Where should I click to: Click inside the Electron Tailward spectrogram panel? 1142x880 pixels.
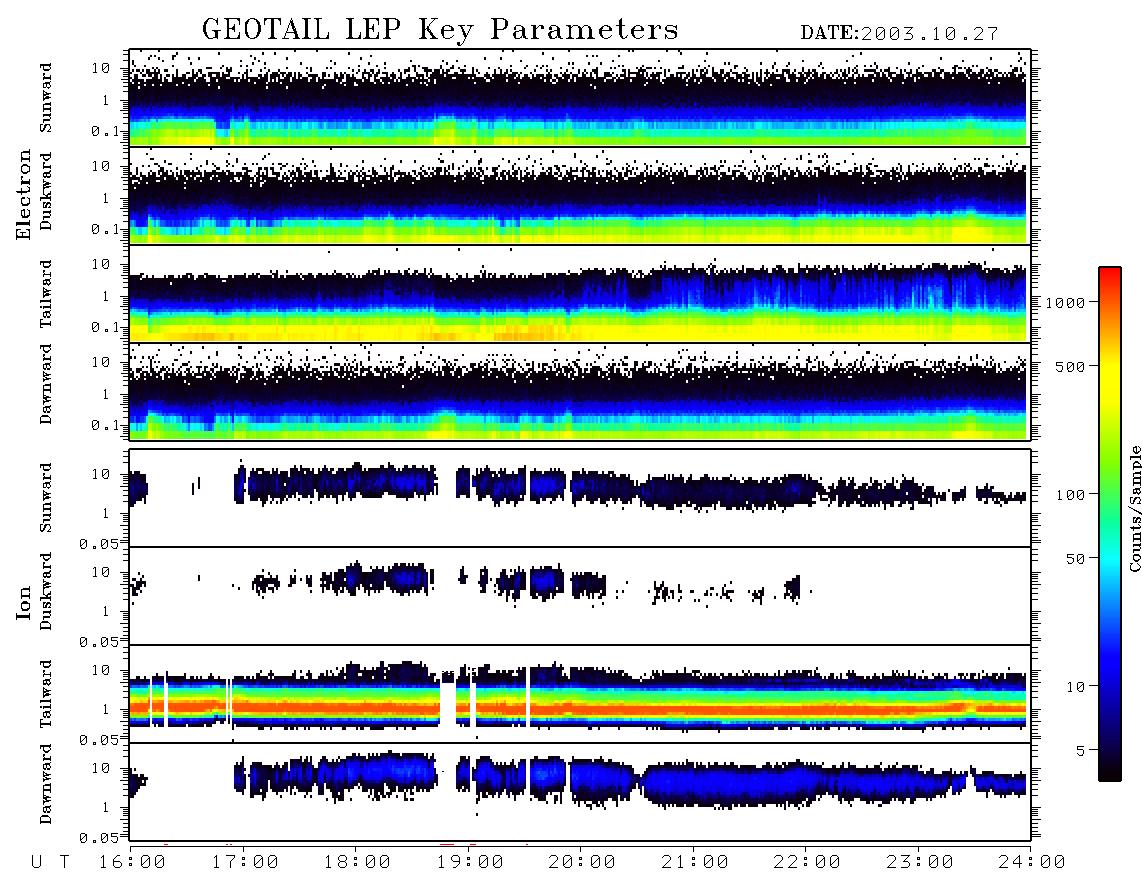580,294
